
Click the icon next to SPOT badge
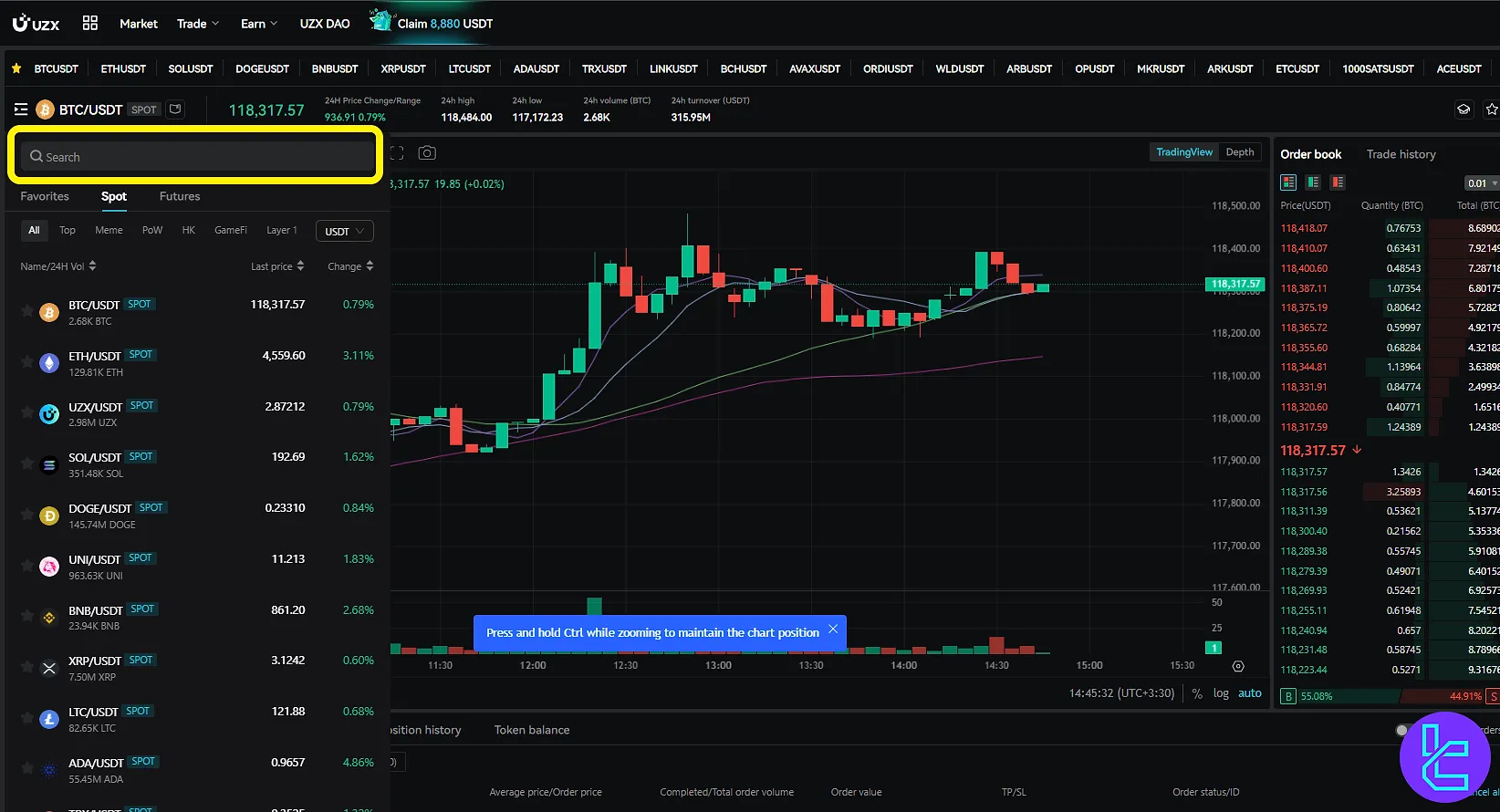click(175, 109)
